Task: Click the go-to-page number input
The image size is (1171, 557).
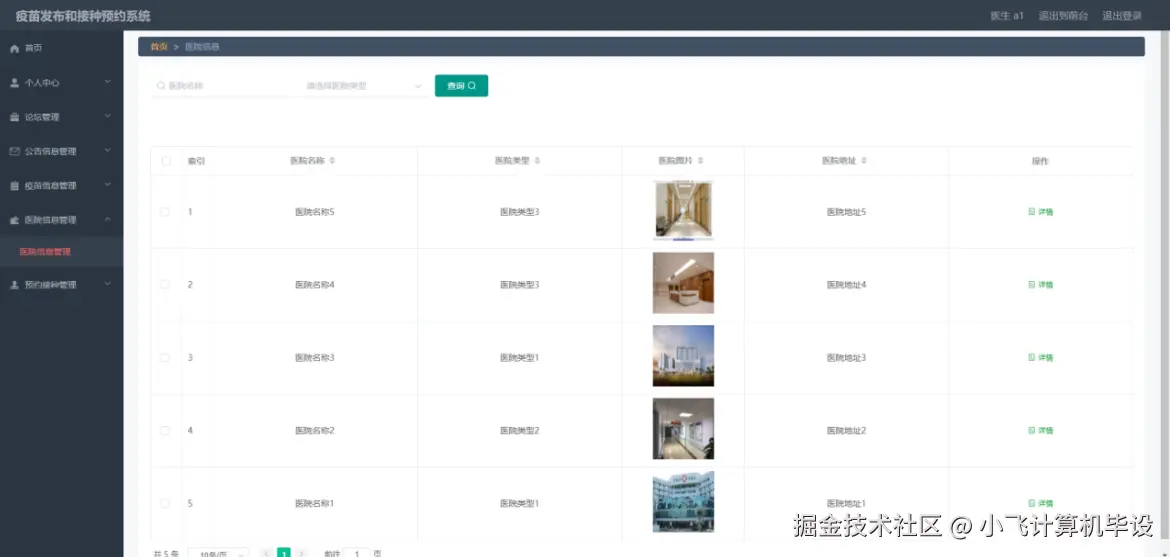Action: tap(357, 554)
